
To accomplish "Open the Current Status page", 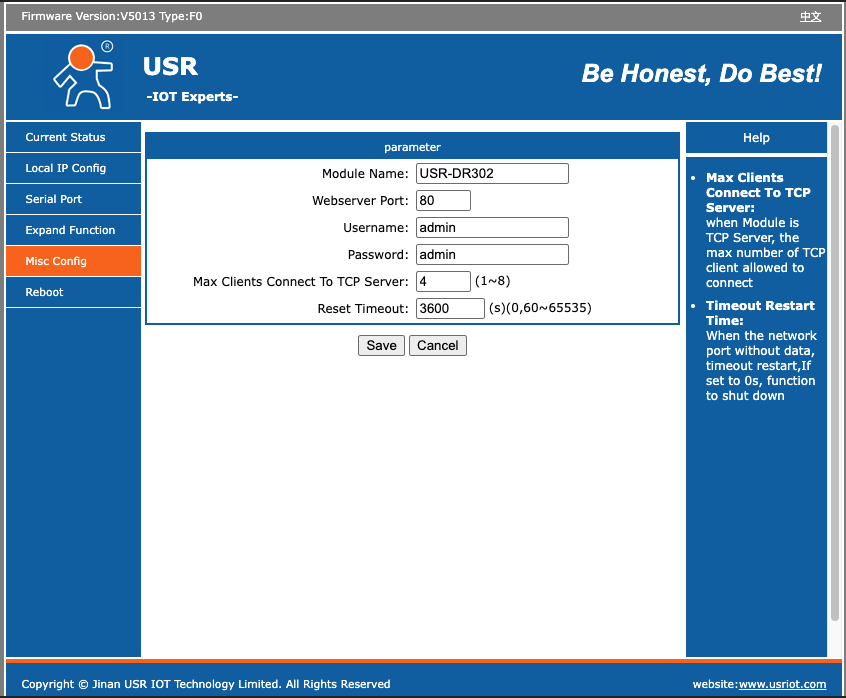I will pyautogui.click(x=73, y=137).
